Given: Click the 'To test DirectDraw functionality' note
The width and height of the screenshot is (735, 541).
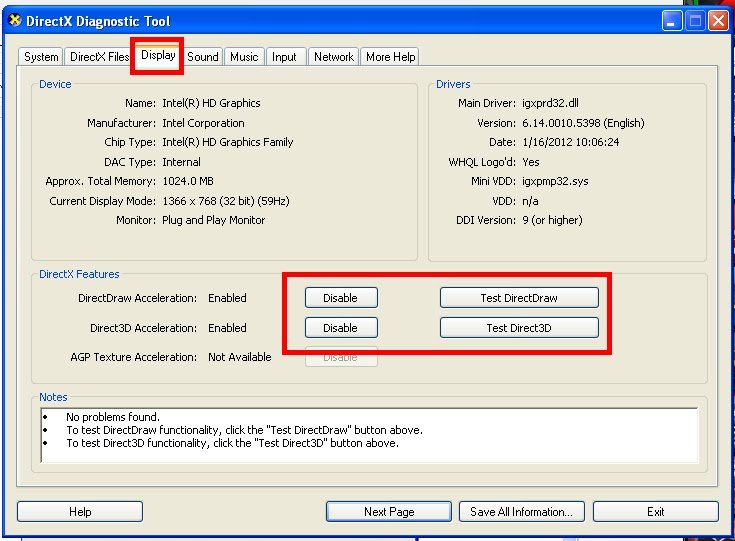Looking at the screenshot, I should point(244,430).
